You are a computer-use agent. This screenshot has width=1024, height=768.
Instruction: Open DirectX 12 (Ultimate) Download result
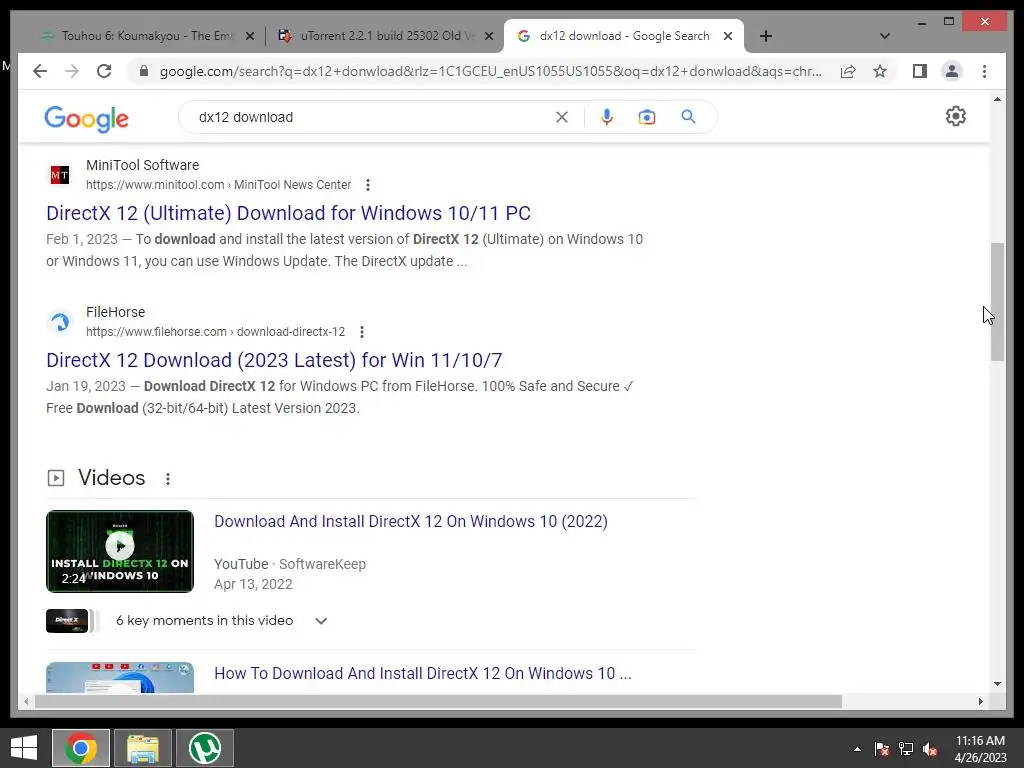tap(288, 213)
